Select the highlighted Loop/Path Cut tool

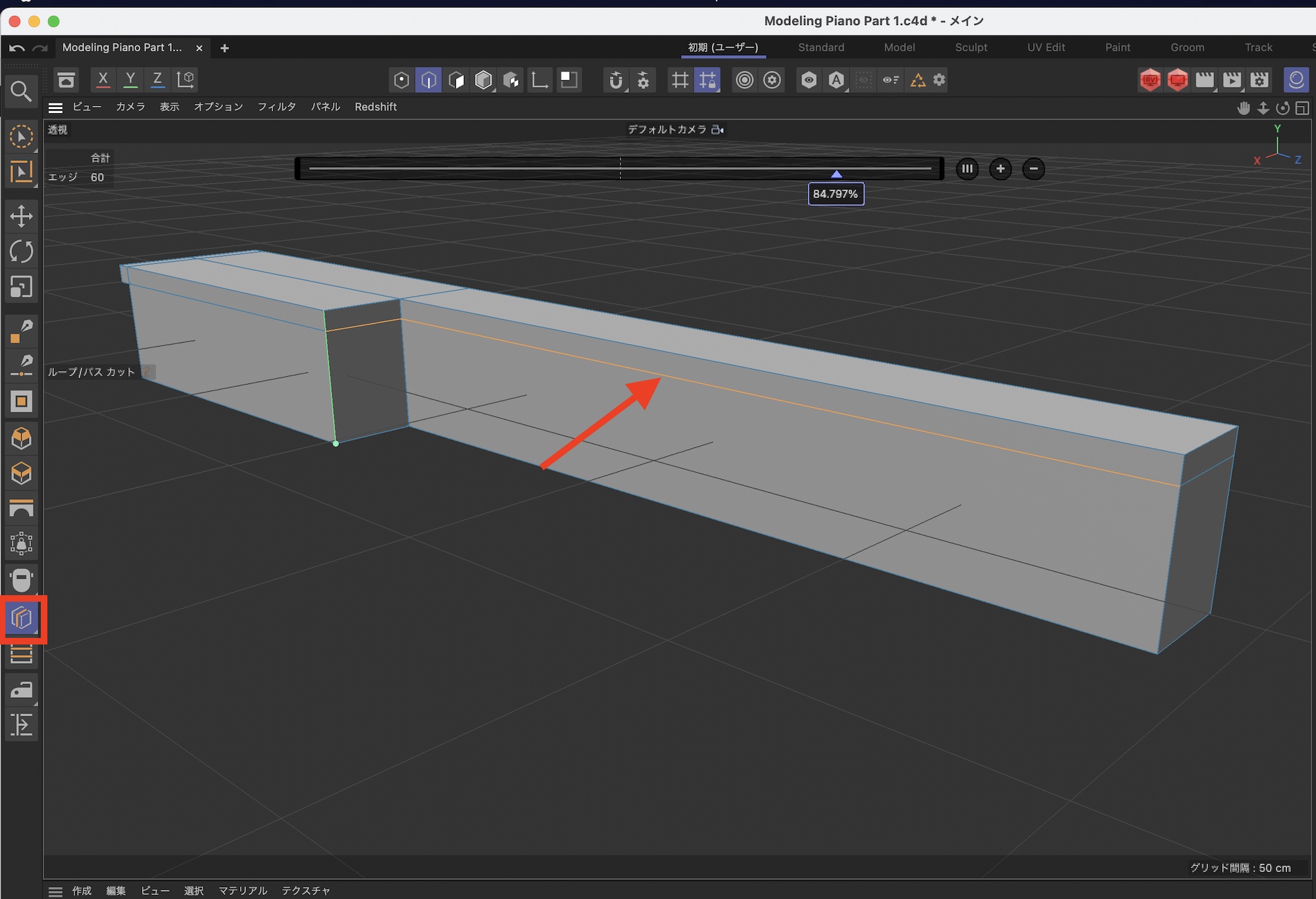point(22,618)
